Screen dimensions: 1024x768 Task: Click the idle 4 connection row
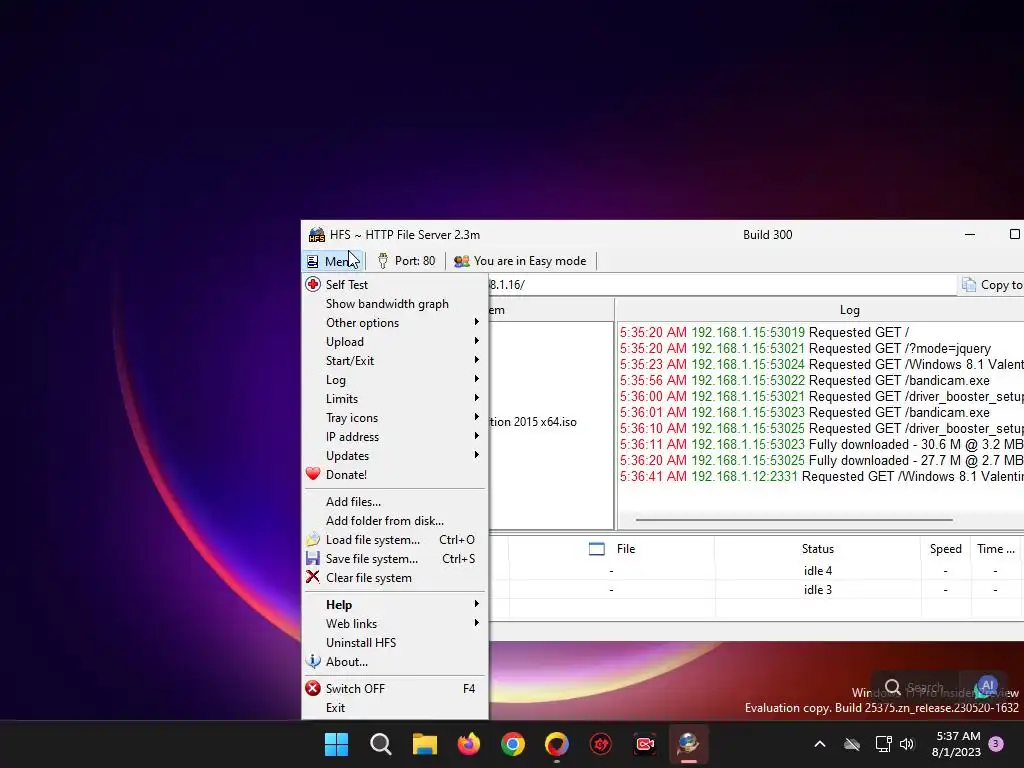click(x=757, y=571)
